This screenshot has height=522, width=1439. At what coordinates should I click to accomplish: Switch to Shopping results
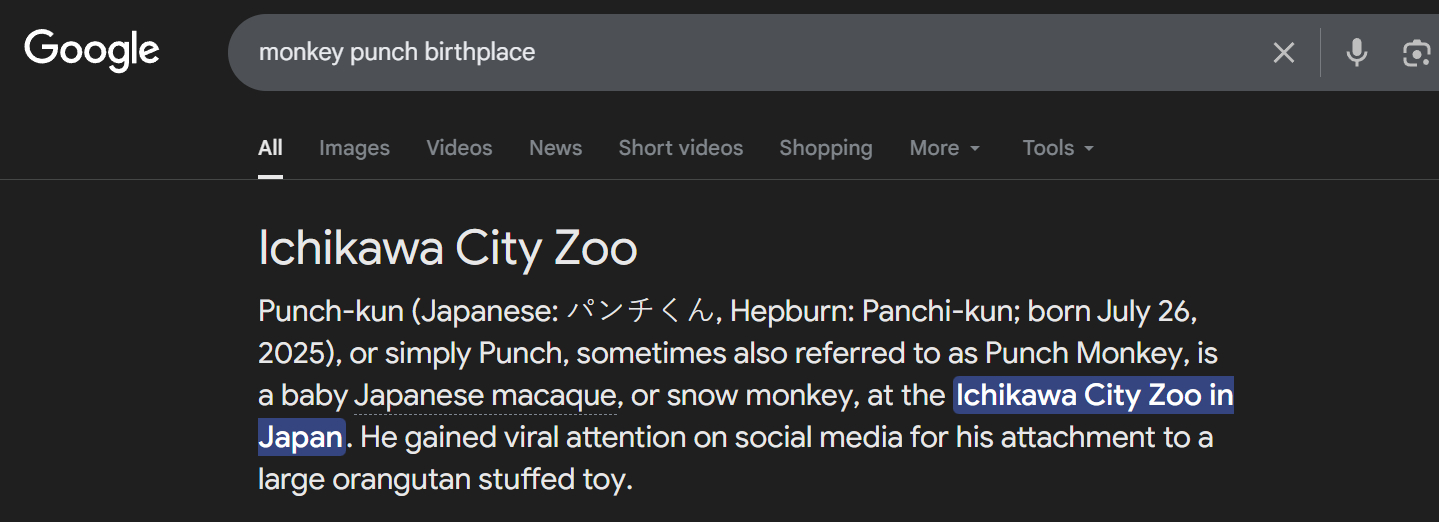click(825, 148)
